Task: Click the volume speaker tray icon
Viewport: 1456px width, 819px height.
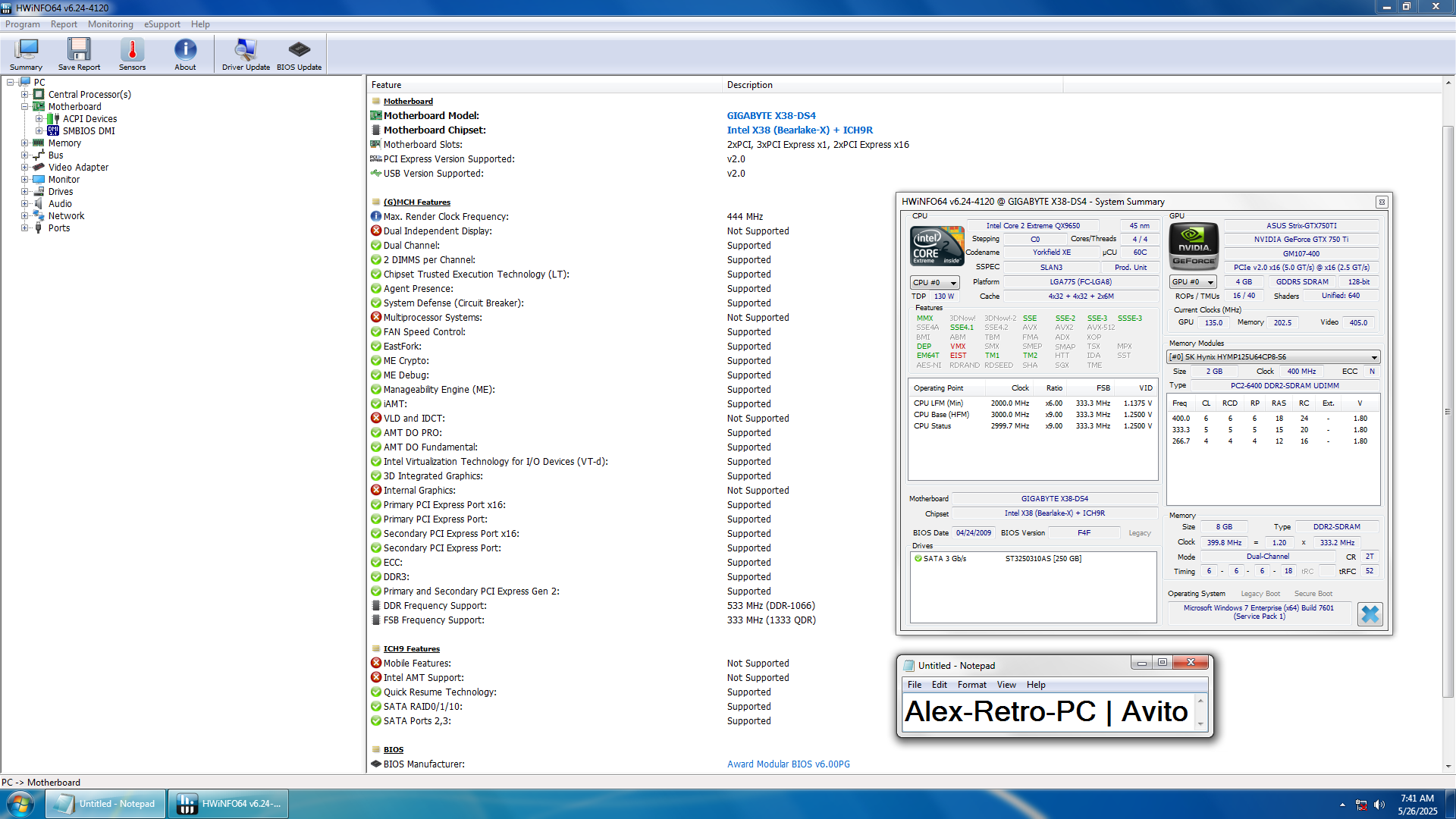Action: coord(1379,805)
